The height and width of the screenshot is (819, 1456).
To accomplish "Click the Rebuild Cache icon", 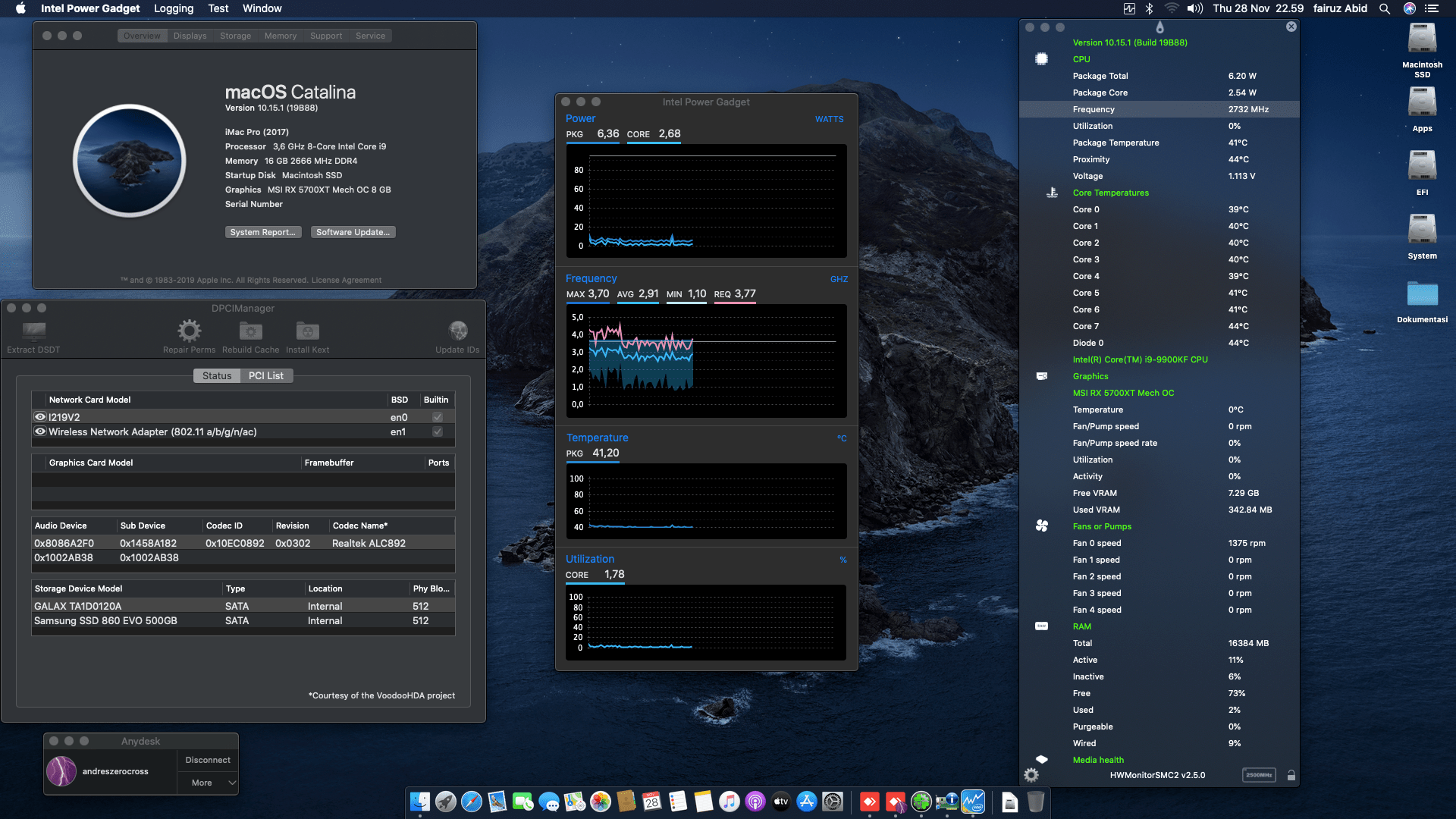I will 250,331.
